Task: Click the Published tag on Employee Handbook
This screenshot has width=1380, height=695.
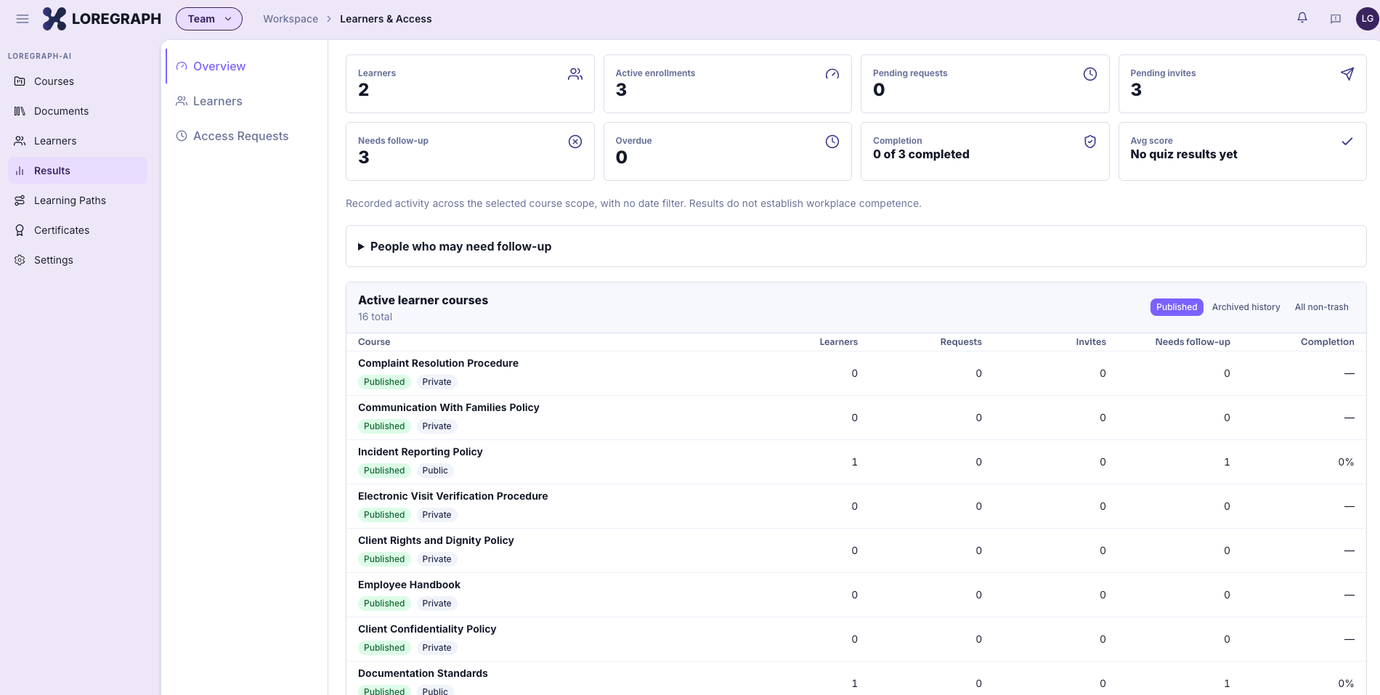Action: (384, 603)
